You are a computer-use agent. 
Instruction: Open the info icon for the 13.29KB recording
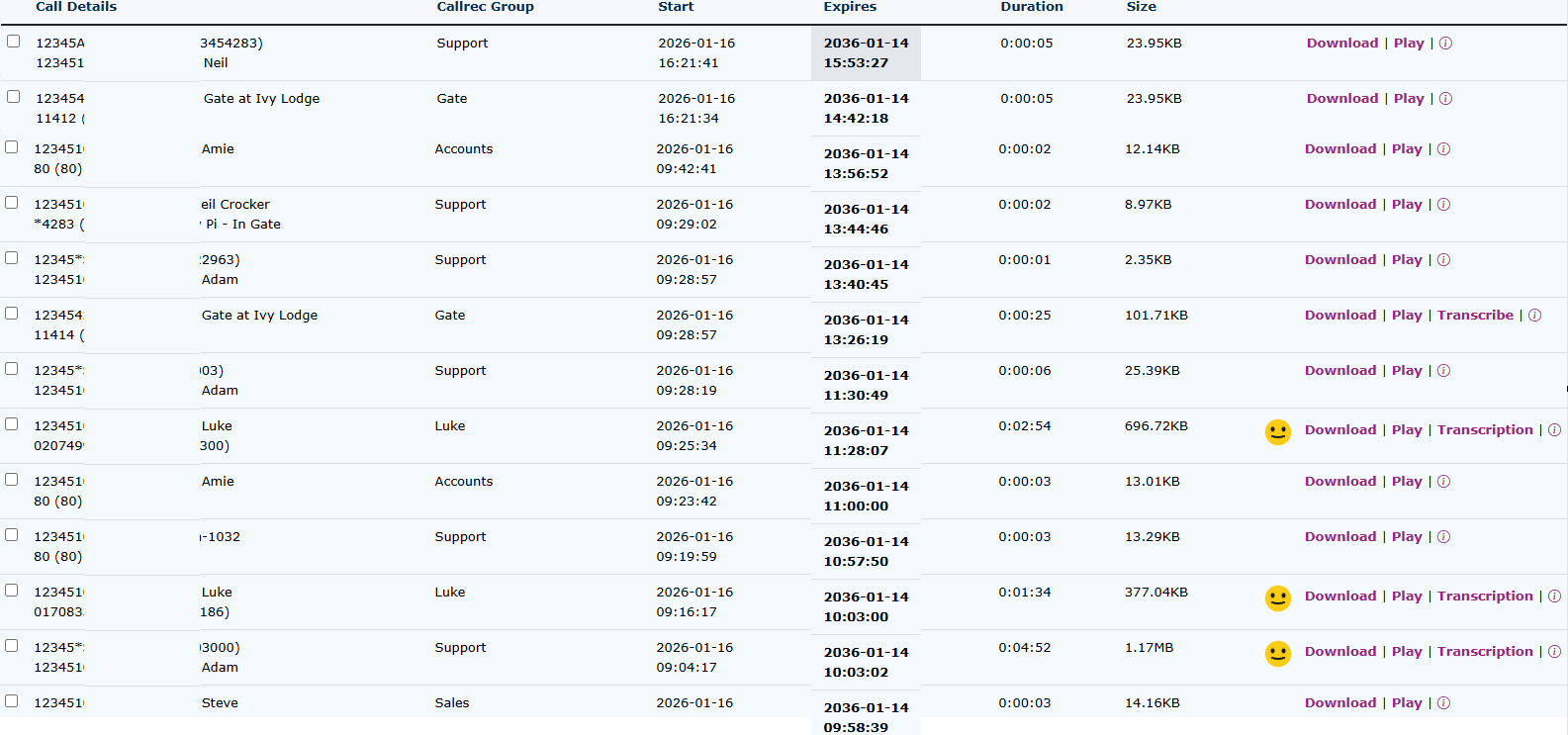coord(1443,537)
